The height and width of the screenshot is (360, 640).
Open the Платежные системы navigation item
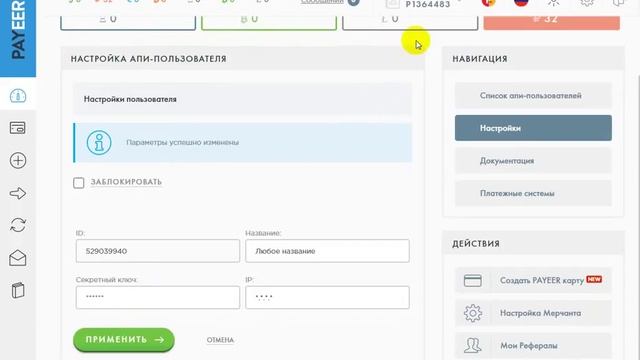coord(533,193)
